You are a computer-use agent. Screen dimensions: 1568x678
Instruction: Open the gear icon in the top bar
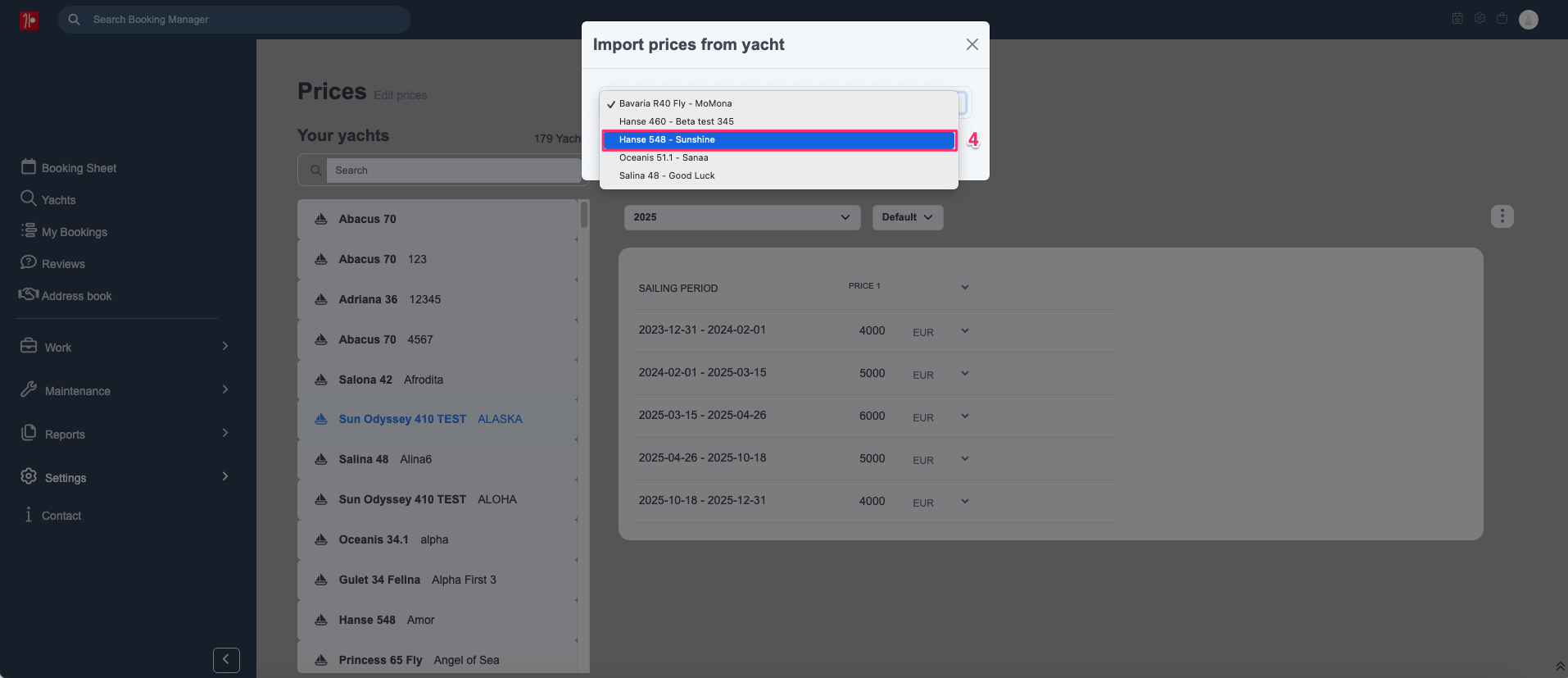pyautogui.click(x=1480, y=19)
